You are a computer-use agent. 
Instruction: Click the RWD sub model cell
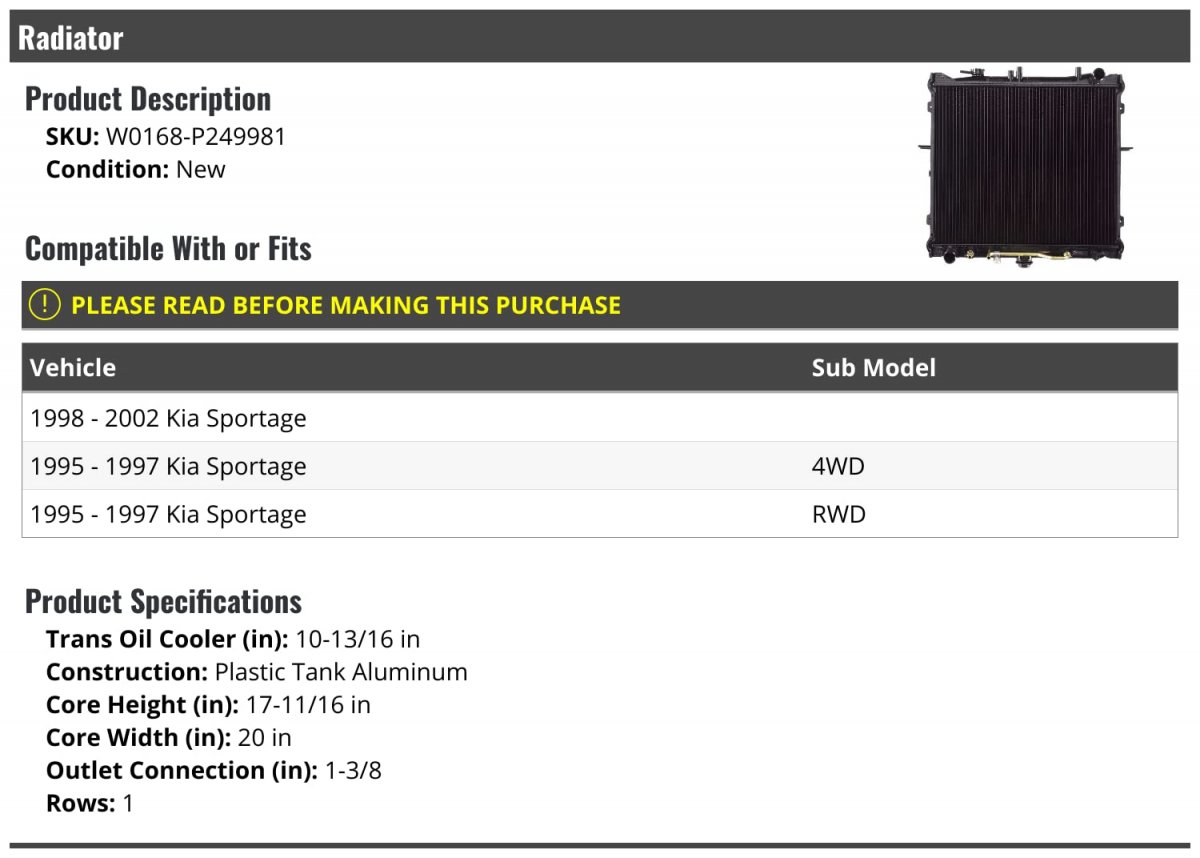(x=838, y=514)
